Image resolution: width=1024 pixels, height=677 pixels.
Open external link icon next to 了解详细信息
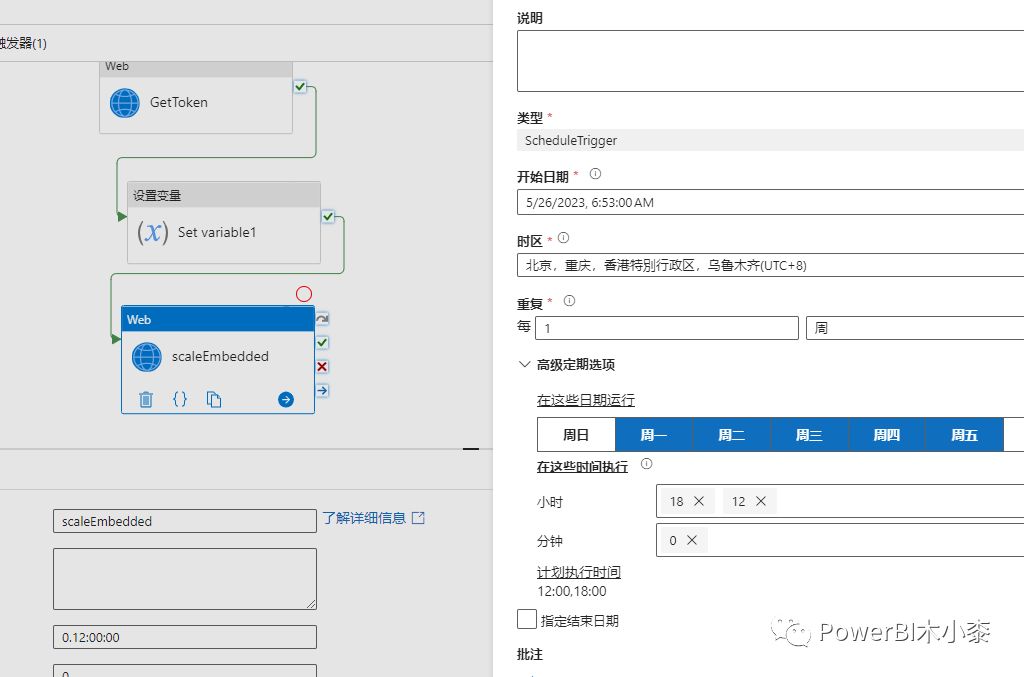pyautogui.click(x=419, y=518)
